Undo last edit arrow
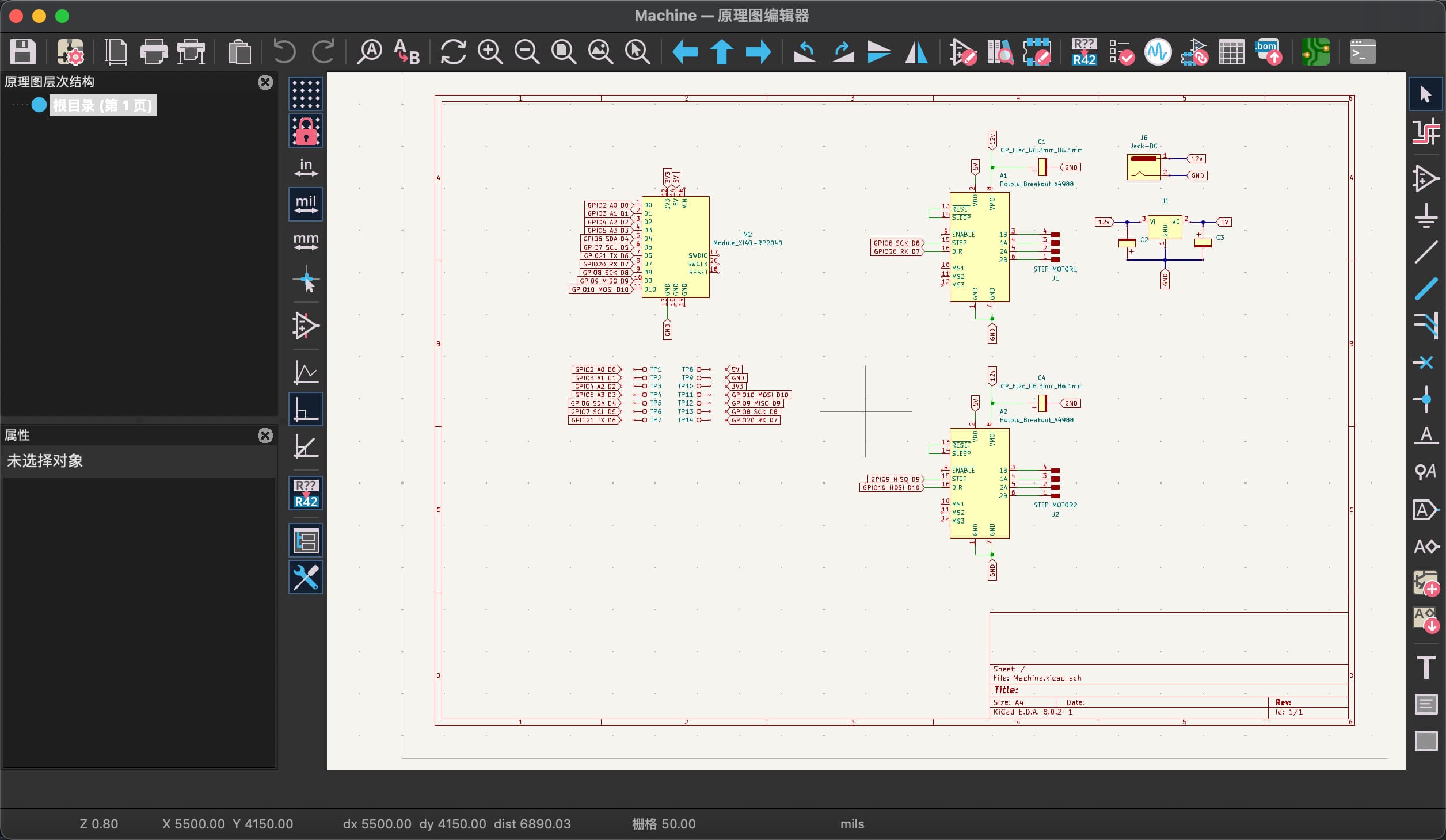The image size is (1446, 840). 284,52
